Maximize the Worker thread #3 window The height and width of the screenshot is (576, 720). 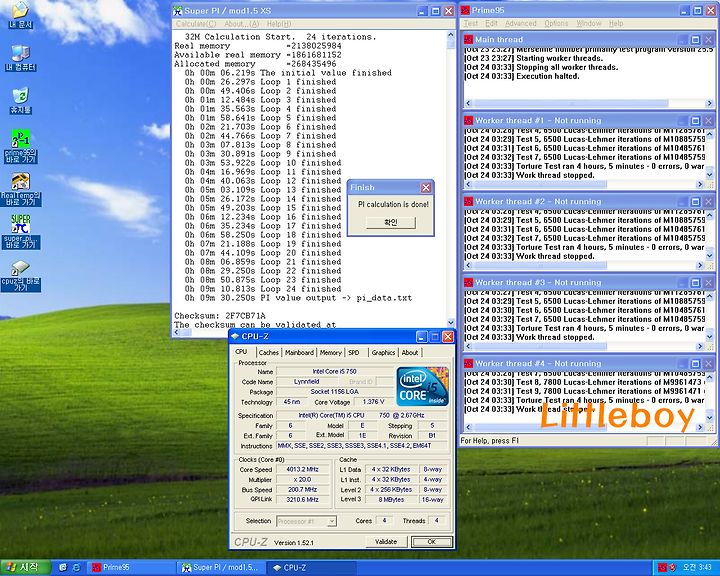[x=695, y=282]
